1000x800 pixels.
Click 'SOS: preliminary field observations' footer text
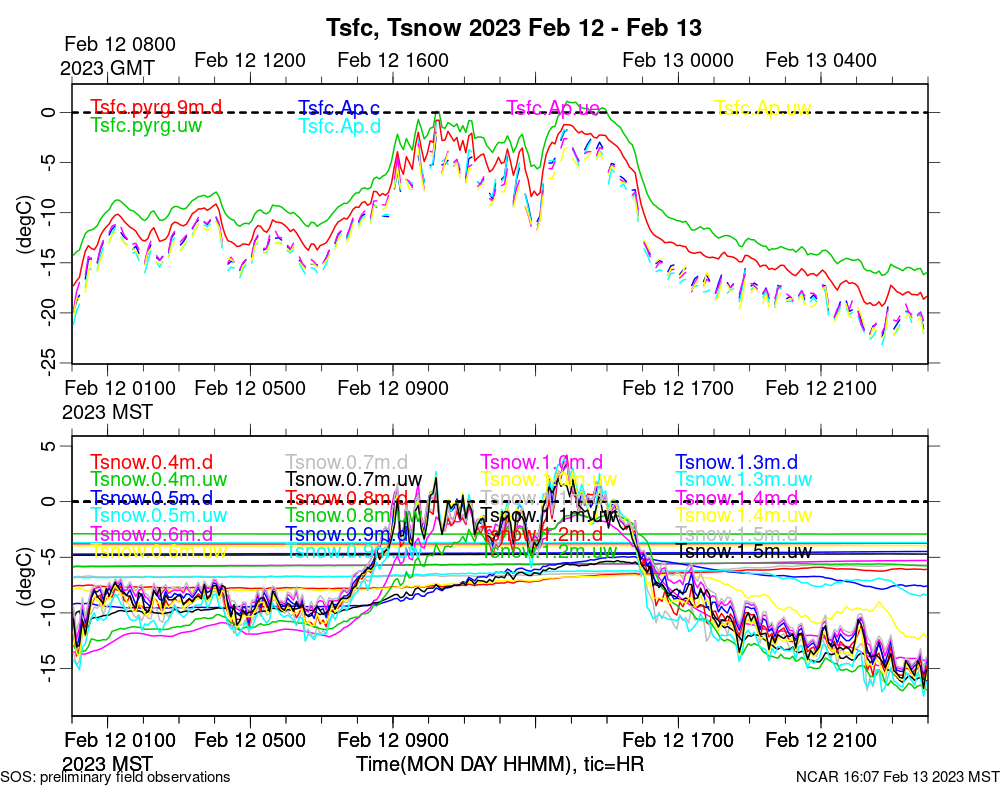pos(115,777)
